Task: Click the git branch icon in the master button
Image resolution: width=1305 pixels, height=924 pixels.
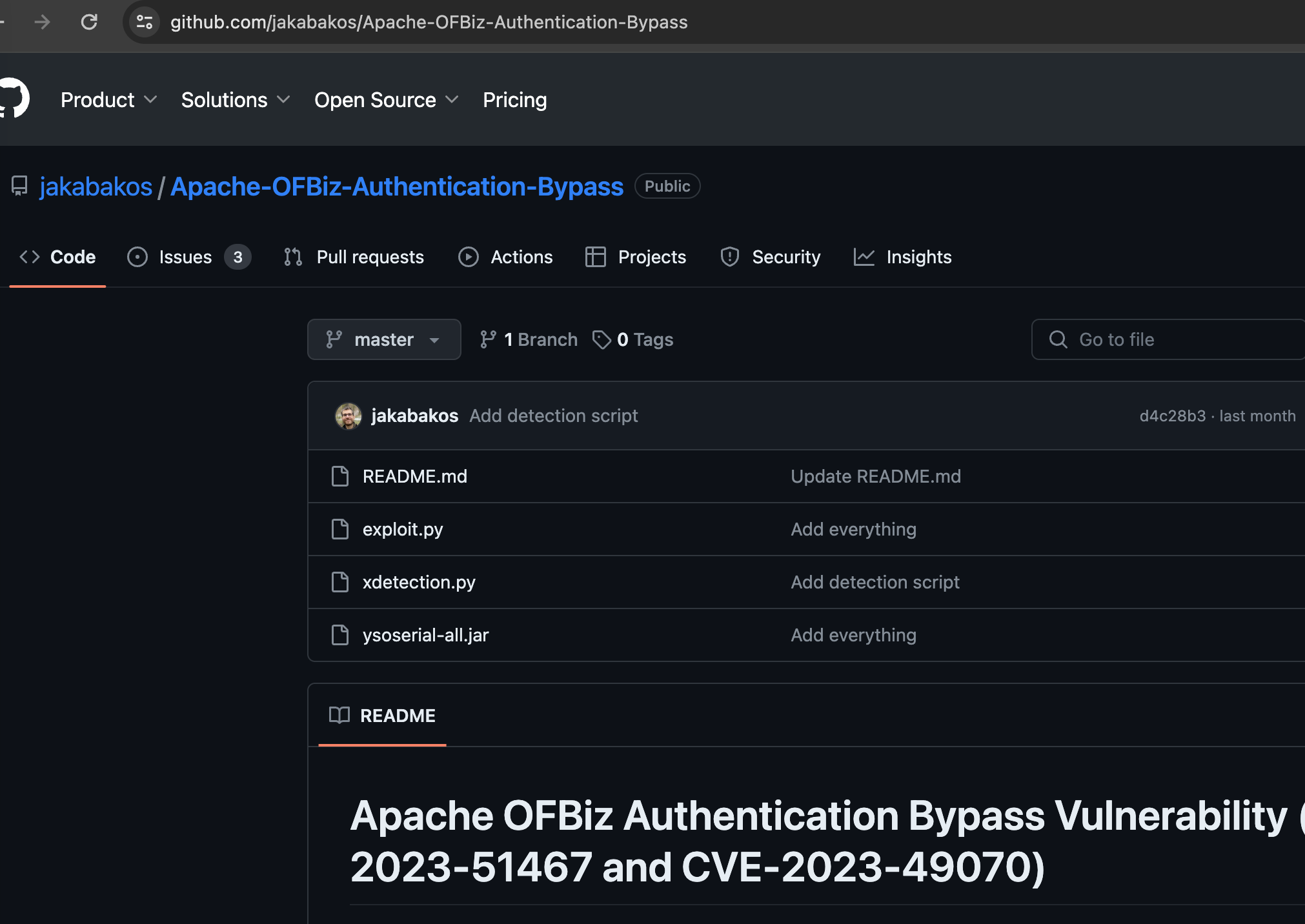Action: (334, 339)
